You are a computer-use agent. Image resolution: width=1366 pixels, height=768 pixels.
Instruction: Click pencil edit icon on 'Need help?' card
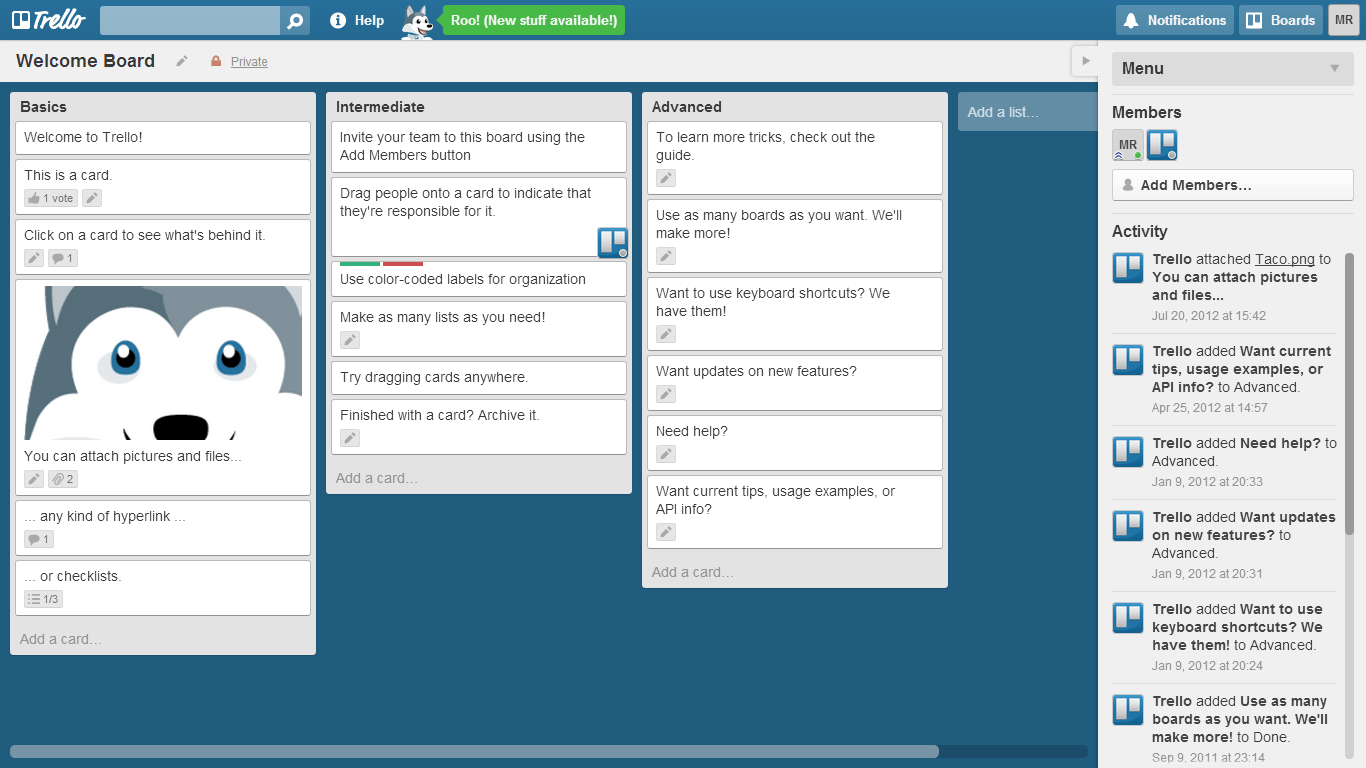coord(666,454)
